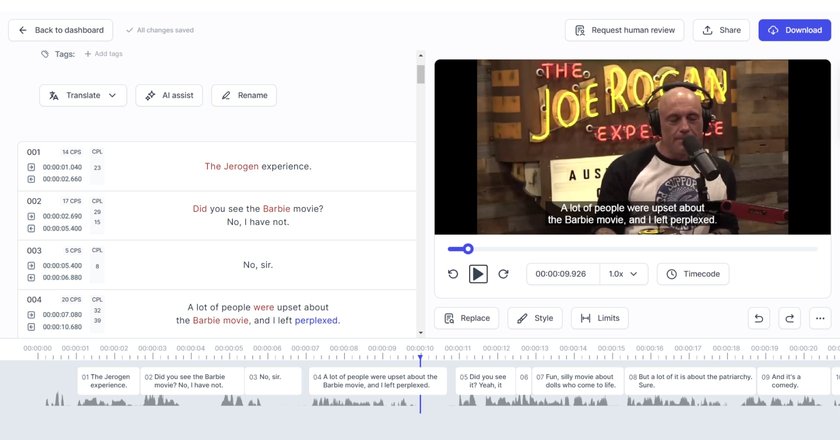The image size is (840, 440).
Task: Edit subtitle text 'No, sir.'
Action: (258, 265)
